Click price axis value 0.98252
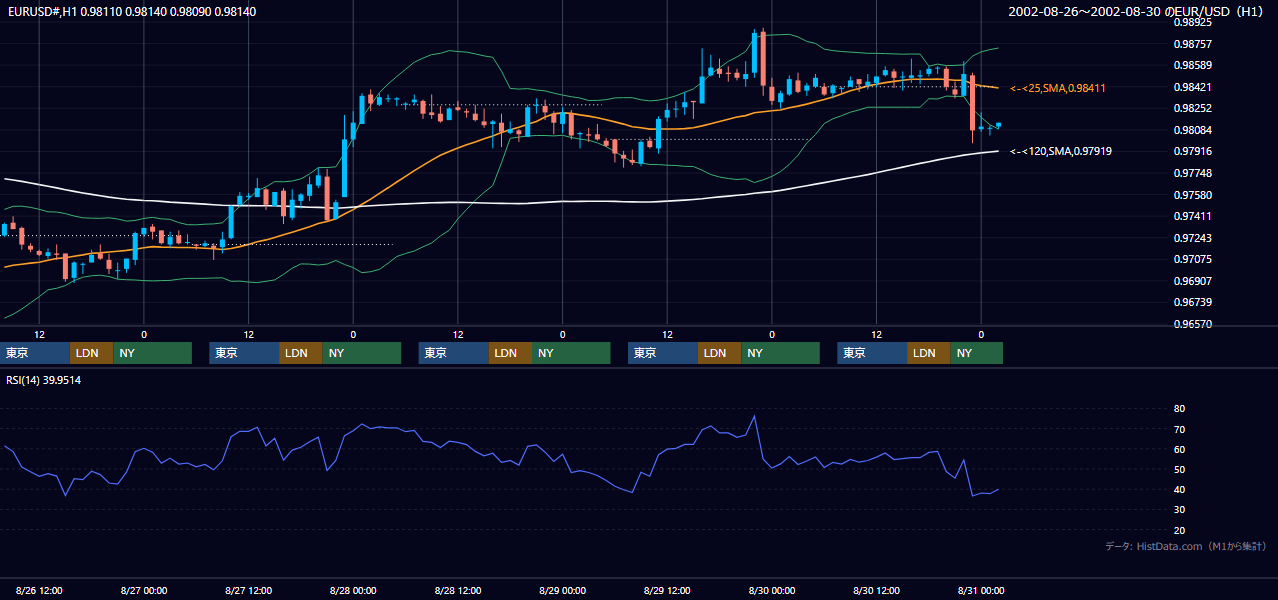 point(1193,108)
